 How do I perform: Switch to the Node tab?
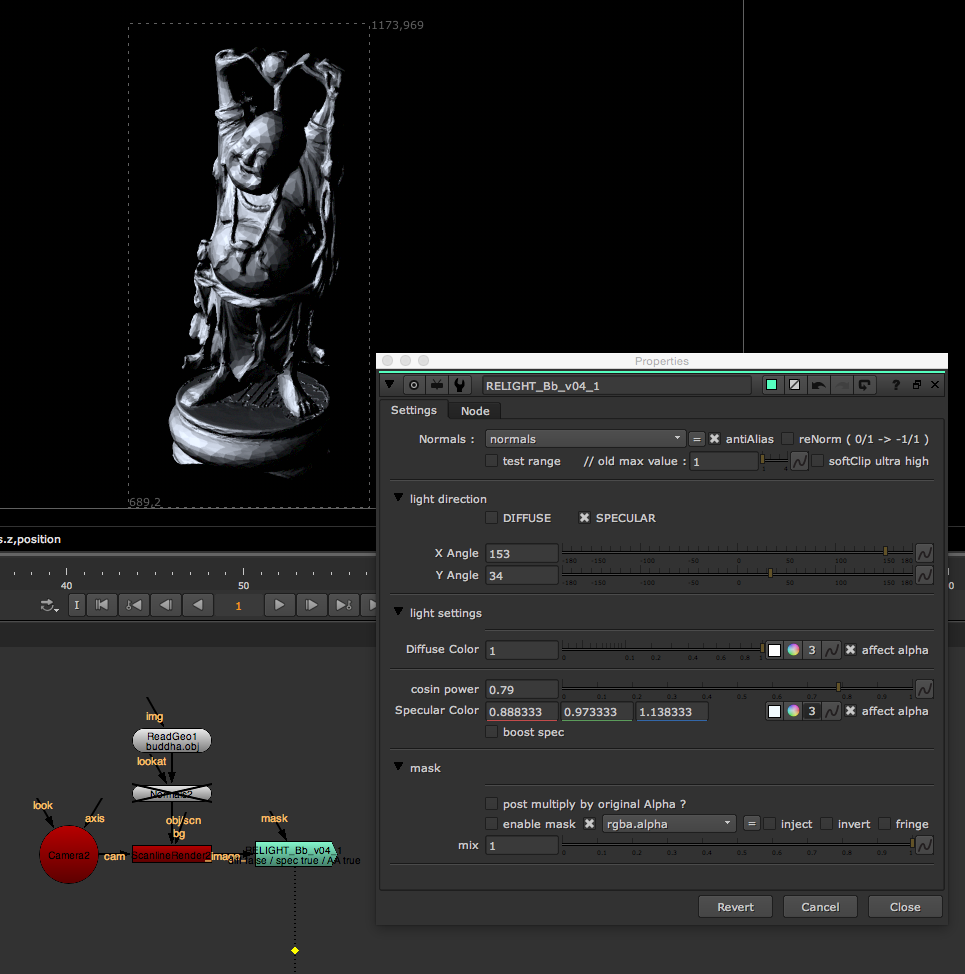pos(475,411)
